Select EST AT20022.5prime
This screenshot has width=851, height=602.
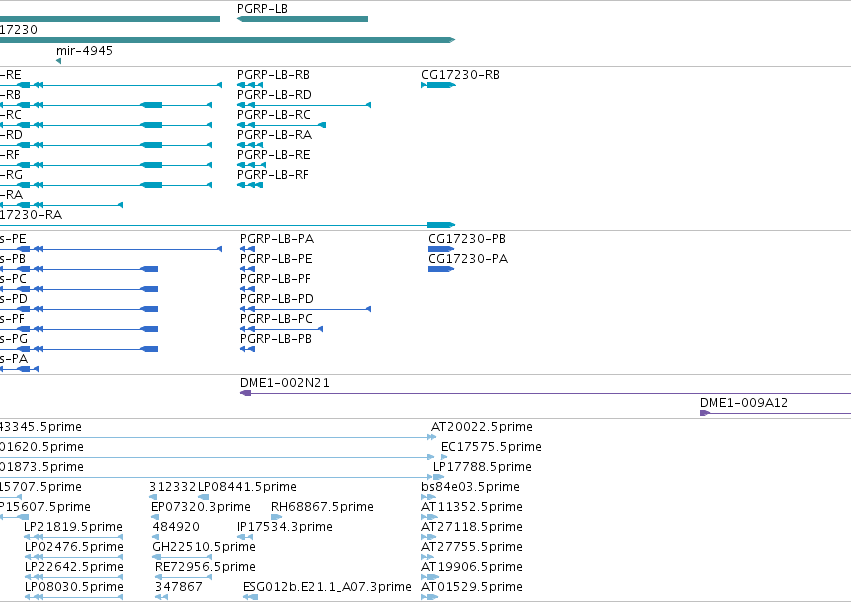point(481,427)
